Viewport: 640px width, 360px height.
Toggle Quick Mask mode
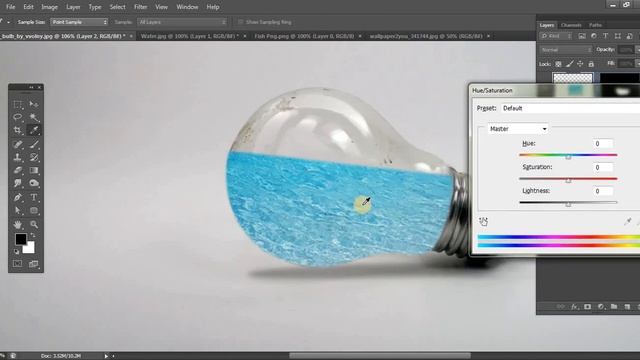18,264
